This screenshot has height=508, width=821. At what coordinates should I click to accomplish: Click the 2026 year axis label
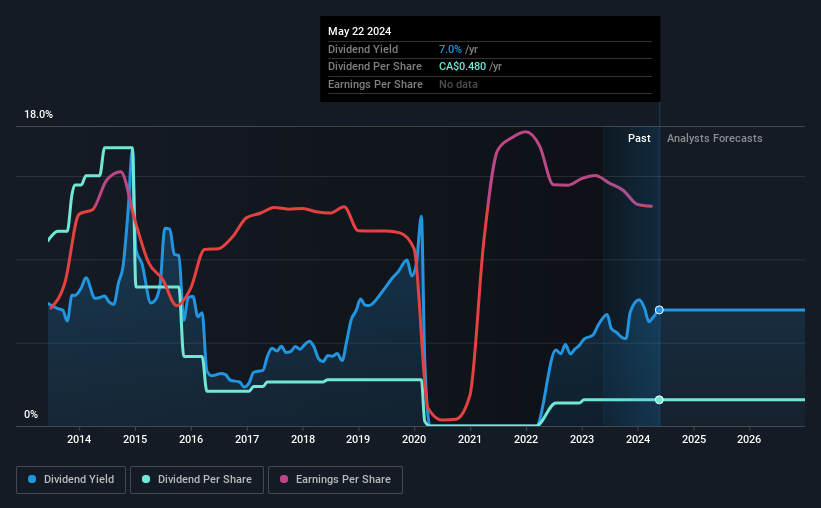click(749, 439)
